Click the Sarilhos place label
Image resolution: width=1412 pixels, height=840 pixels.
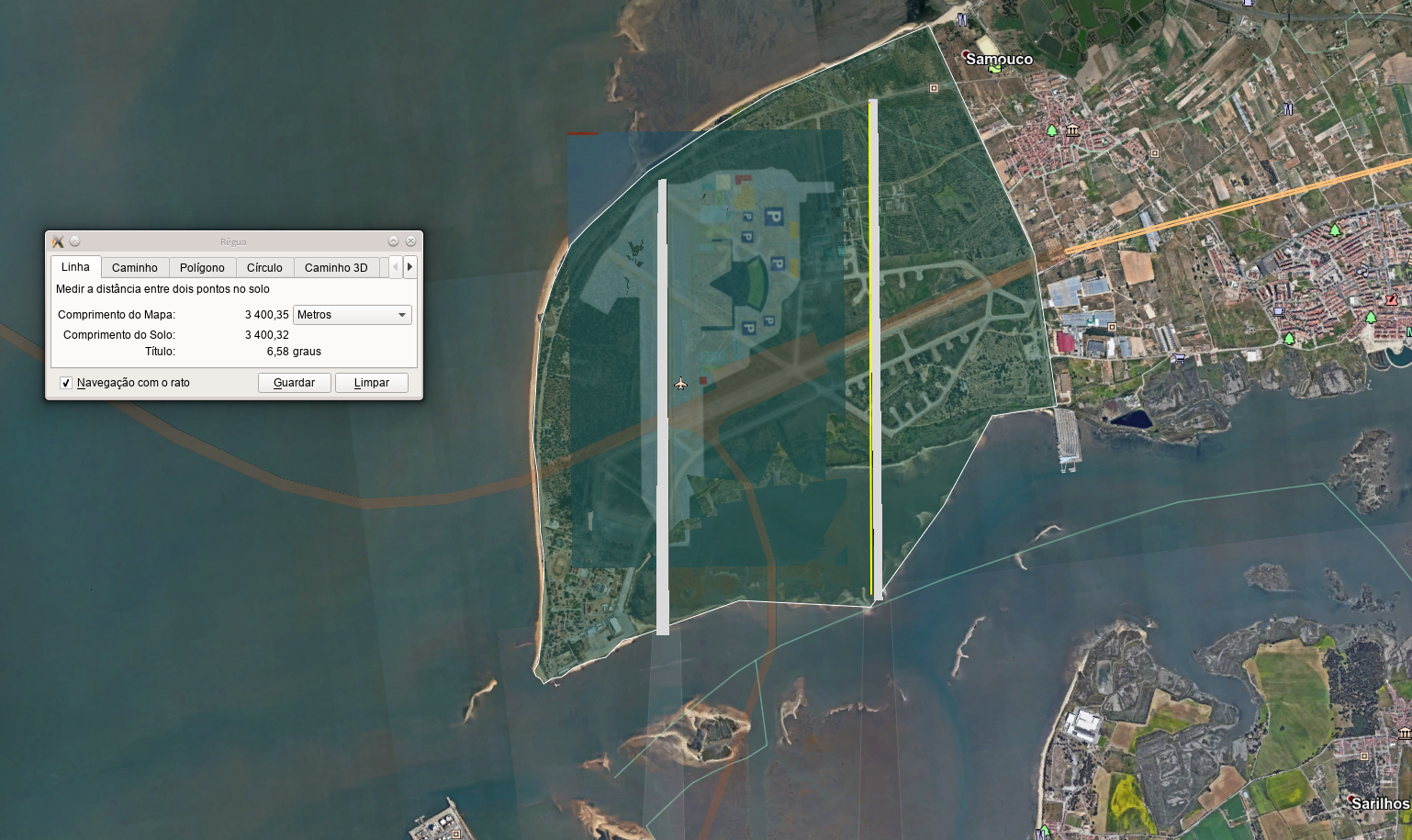tap(1380, 803)
